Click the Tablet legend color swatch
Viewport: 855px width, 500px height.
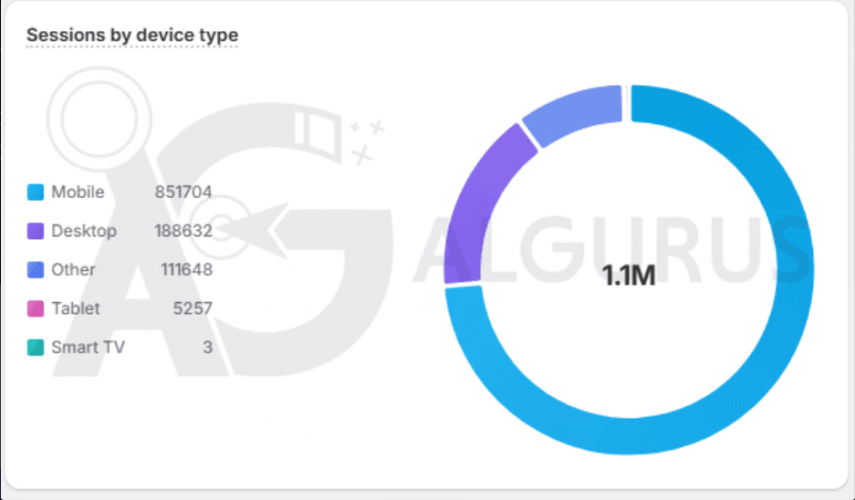click(35, 309)
